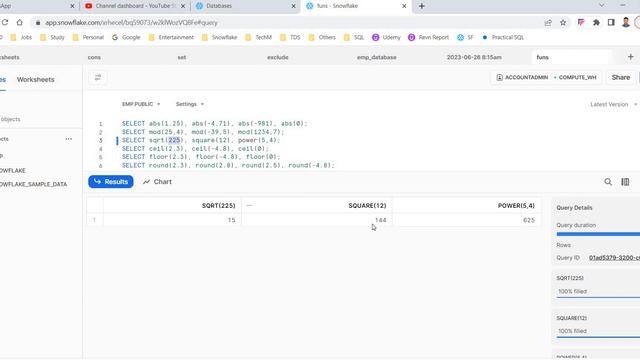
Task: Open the Worksheets sidebar tab
Action: click(36, 79)
